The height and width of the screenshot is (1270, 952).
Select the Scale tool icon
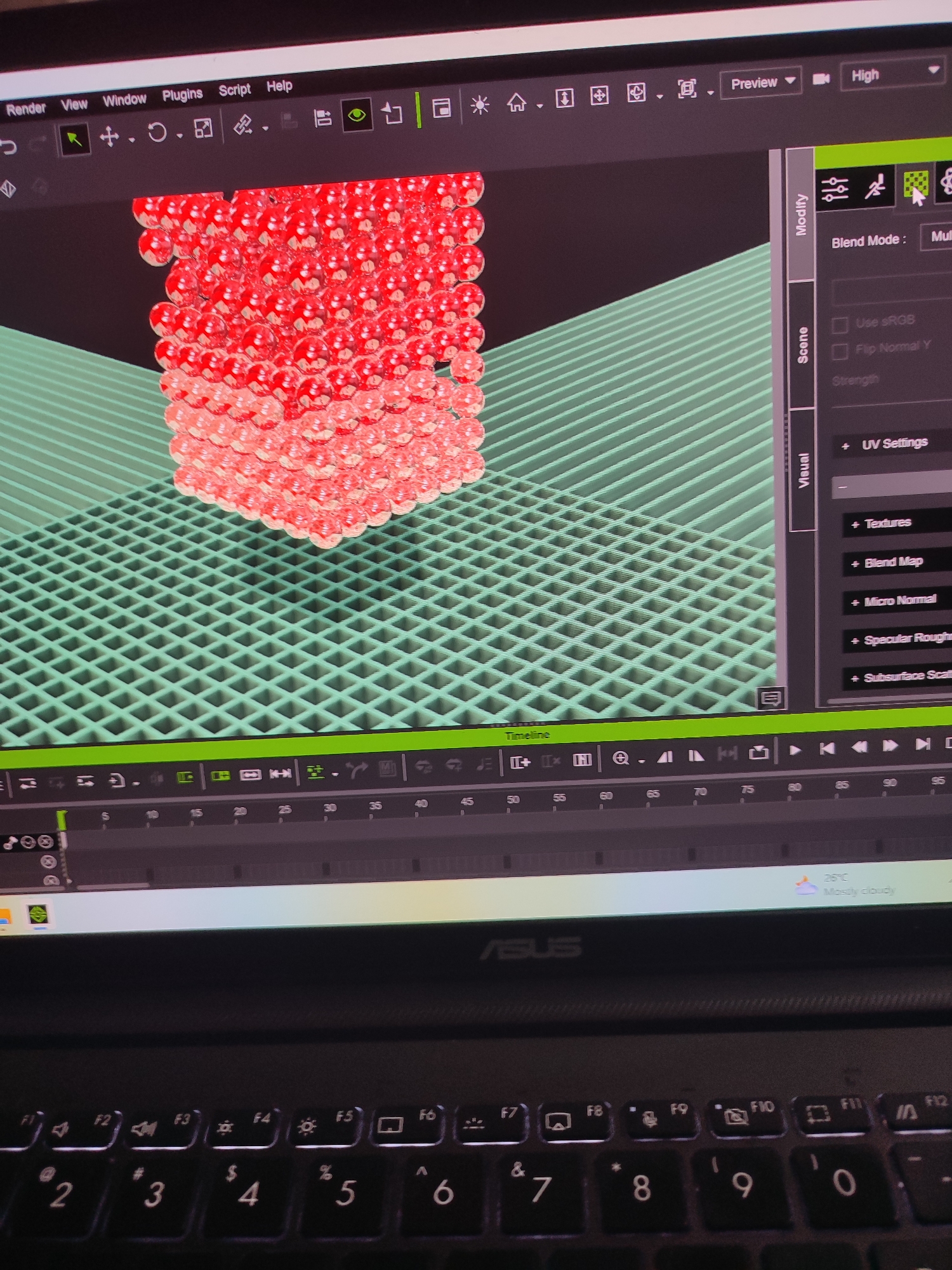[x=203, y=128]
